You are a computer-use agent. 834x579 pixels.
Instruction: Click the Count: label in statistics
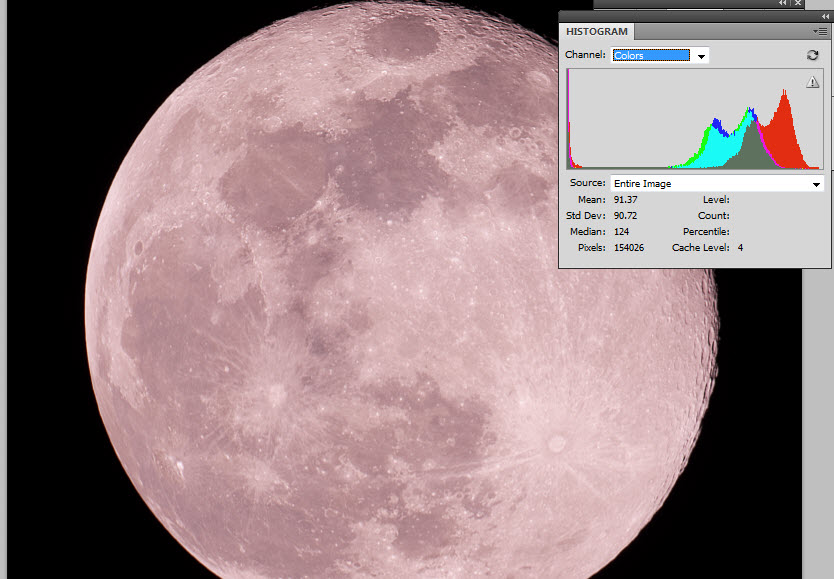coord(713,216)
